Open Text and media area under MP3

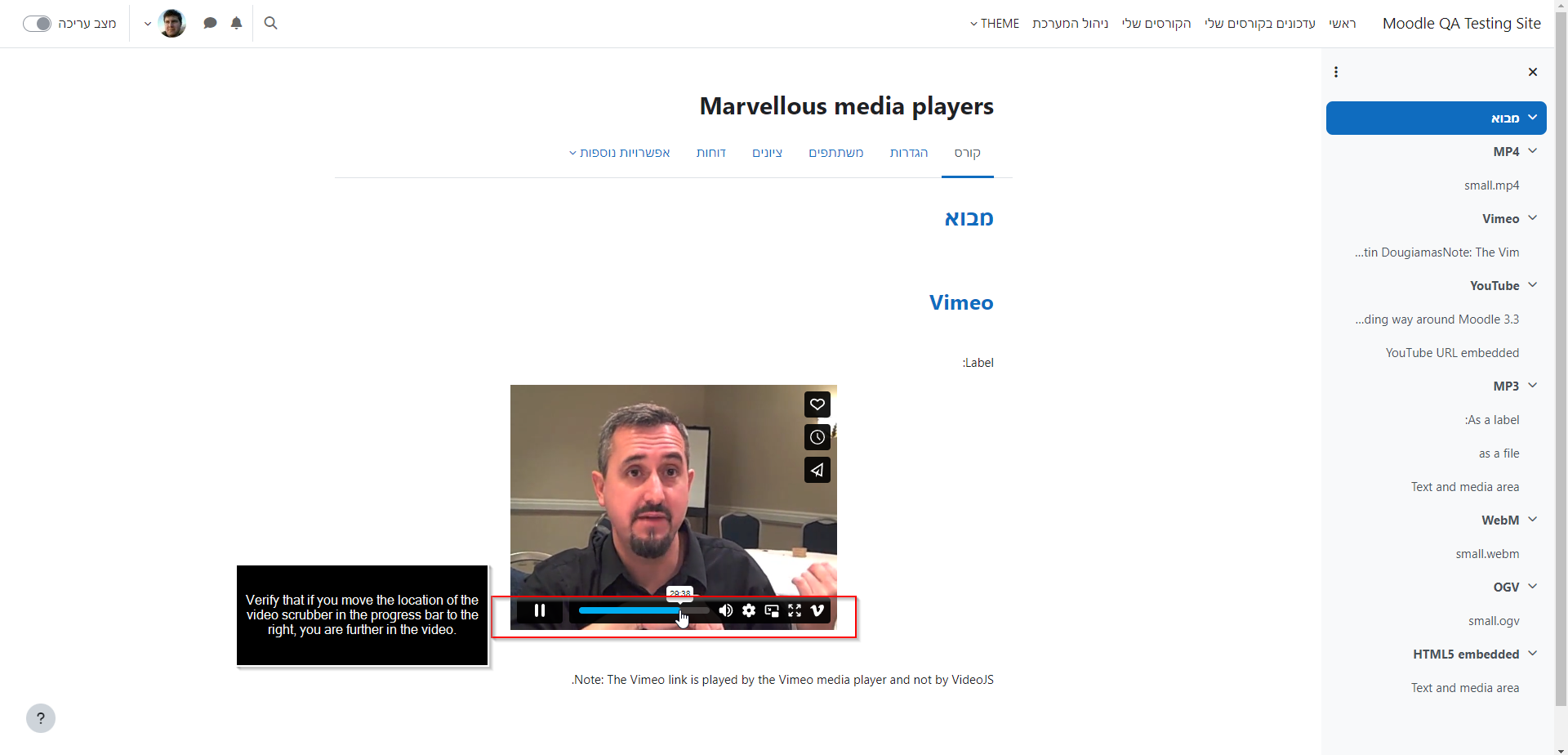pyautogui.click(x=1465, y=487)
